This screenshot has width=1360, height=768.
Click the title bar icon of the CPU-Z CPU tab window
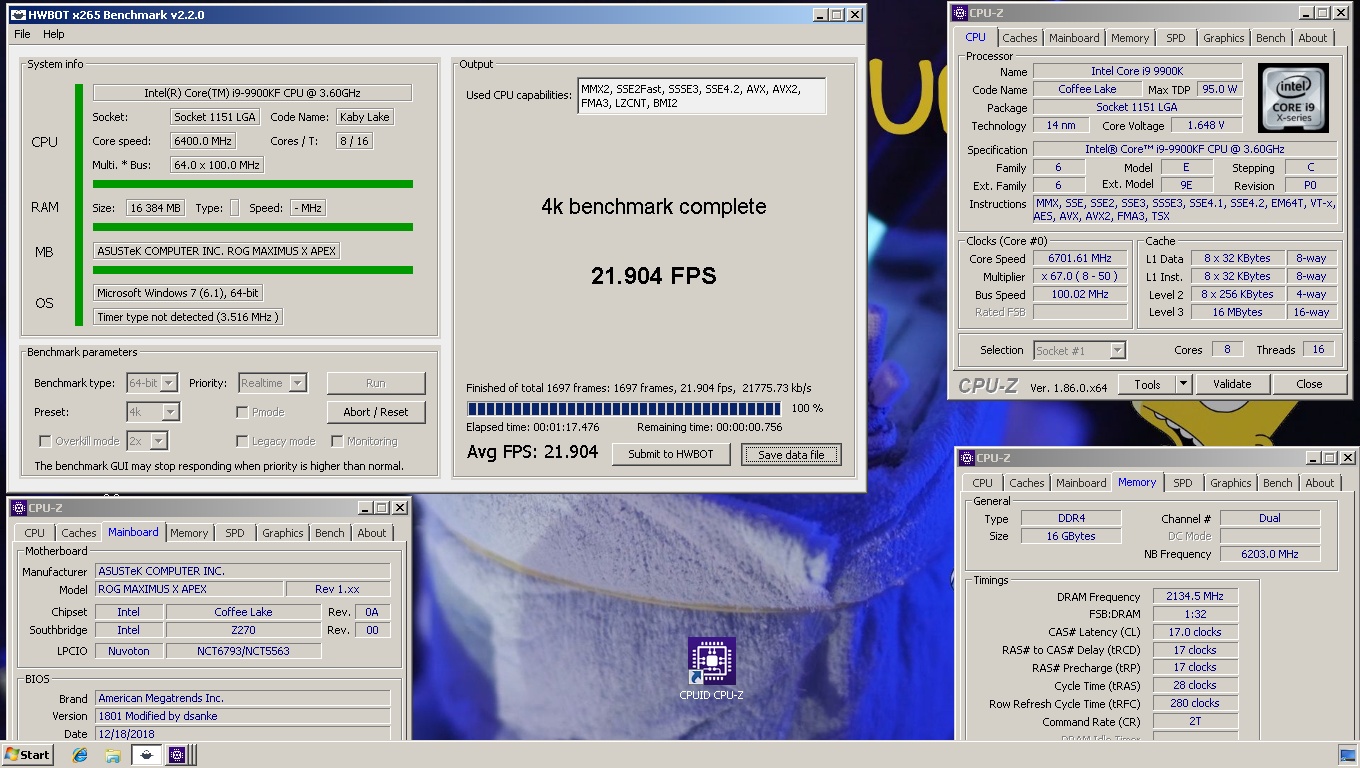960,13
